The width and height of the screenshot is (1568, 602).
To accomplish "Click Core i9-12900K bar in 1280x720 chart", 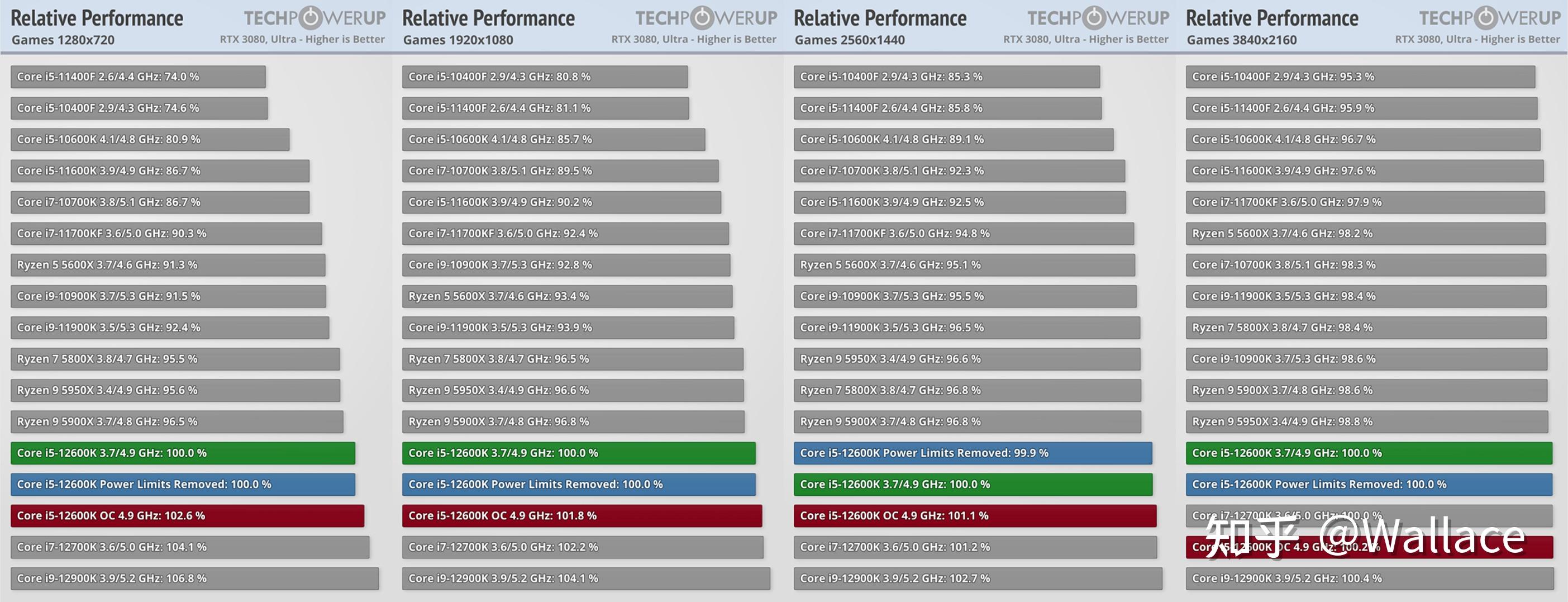I will tap(194, 578).
